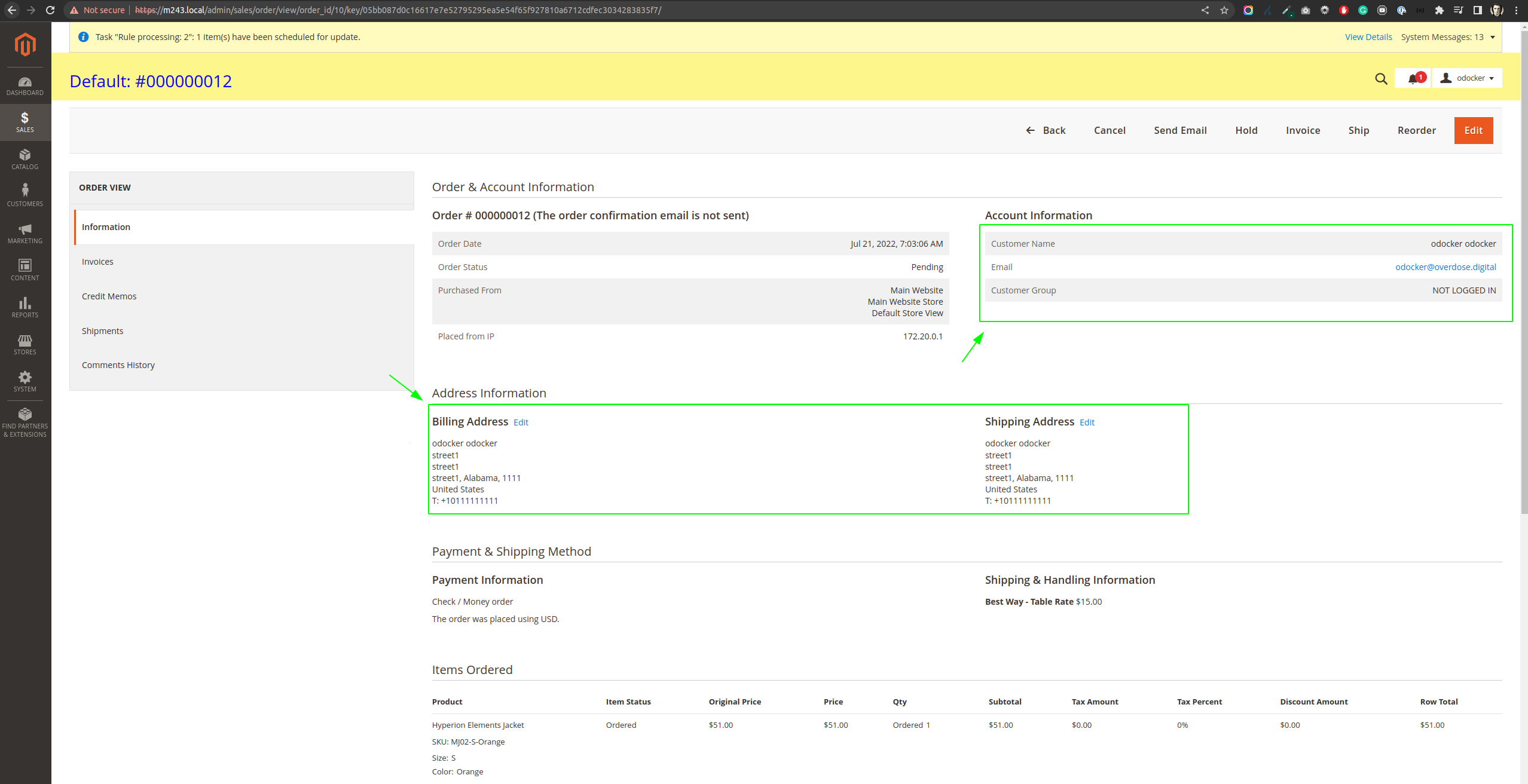
Task: Click the customer email link
Action: pos(1446,267)
